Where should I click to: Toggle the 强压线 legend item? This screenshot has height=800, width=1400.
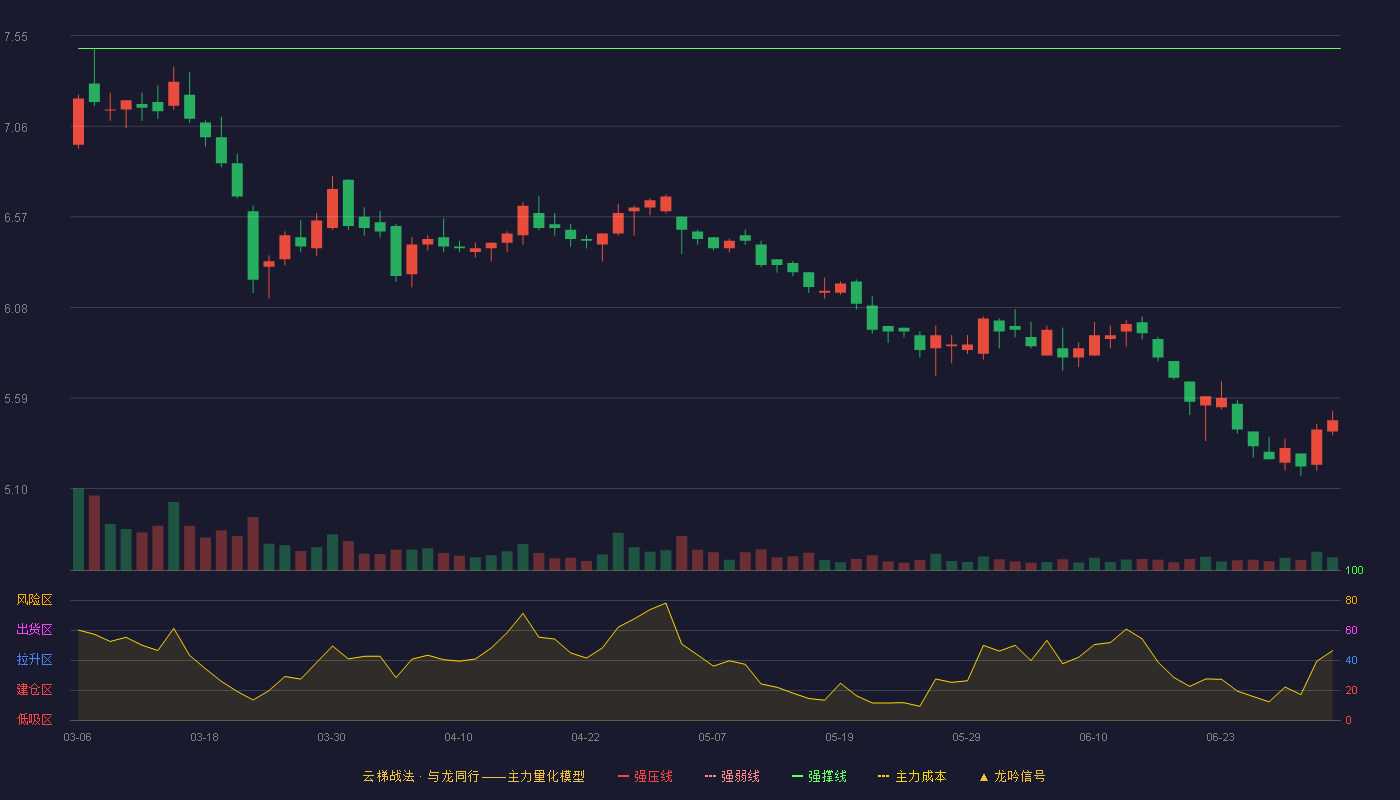[645, 776]
